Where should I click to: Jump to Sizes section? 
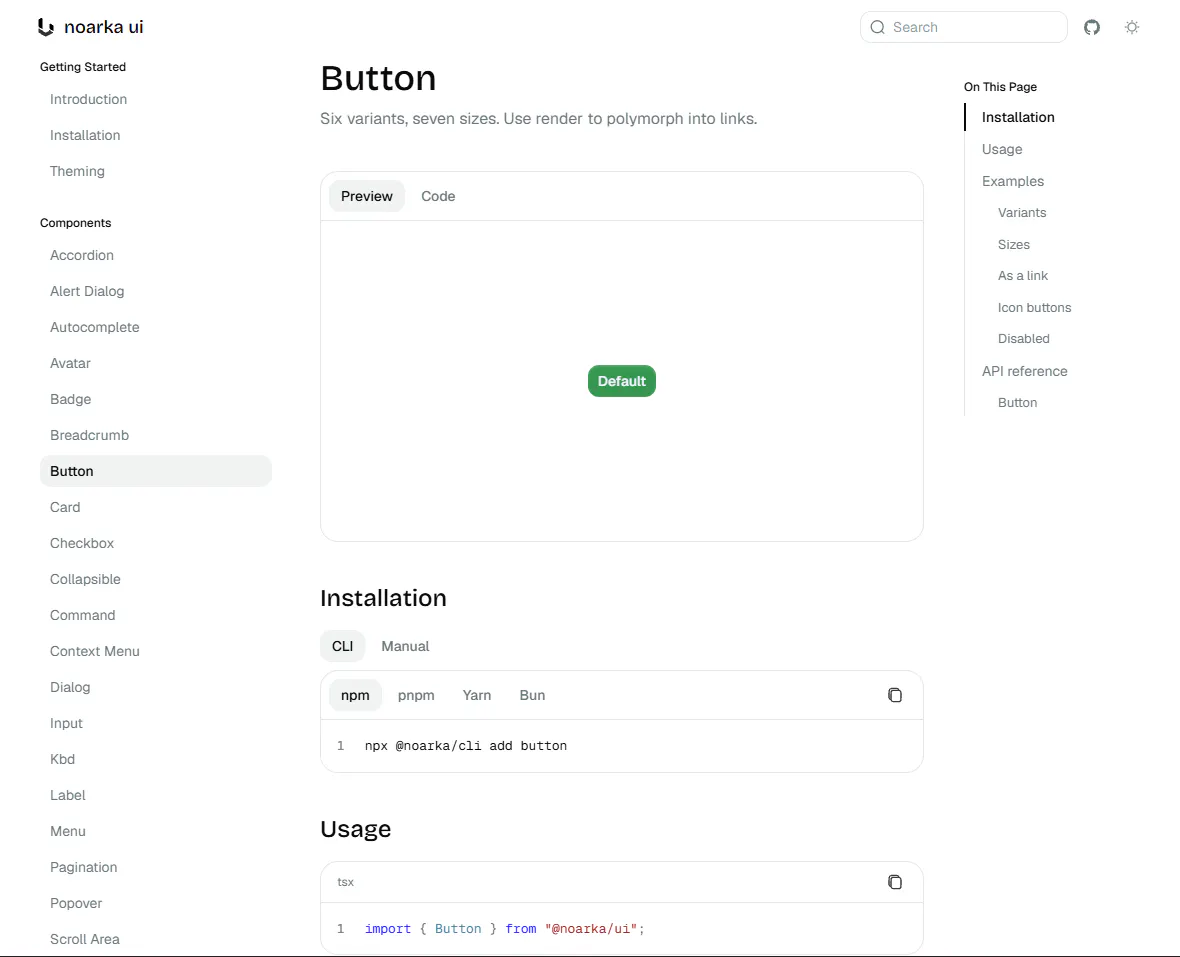(x=1014, y=245)
